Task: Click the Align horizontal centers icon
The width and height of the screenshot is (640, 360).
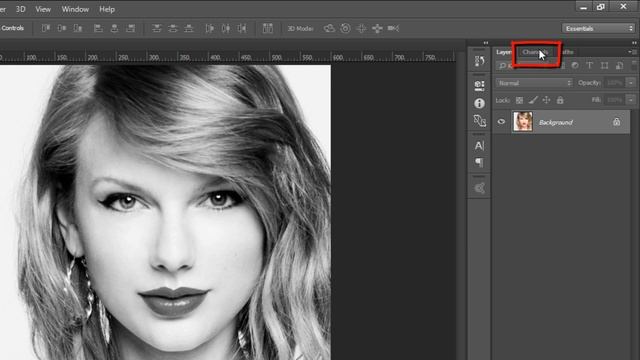Action: coord(114,28)
